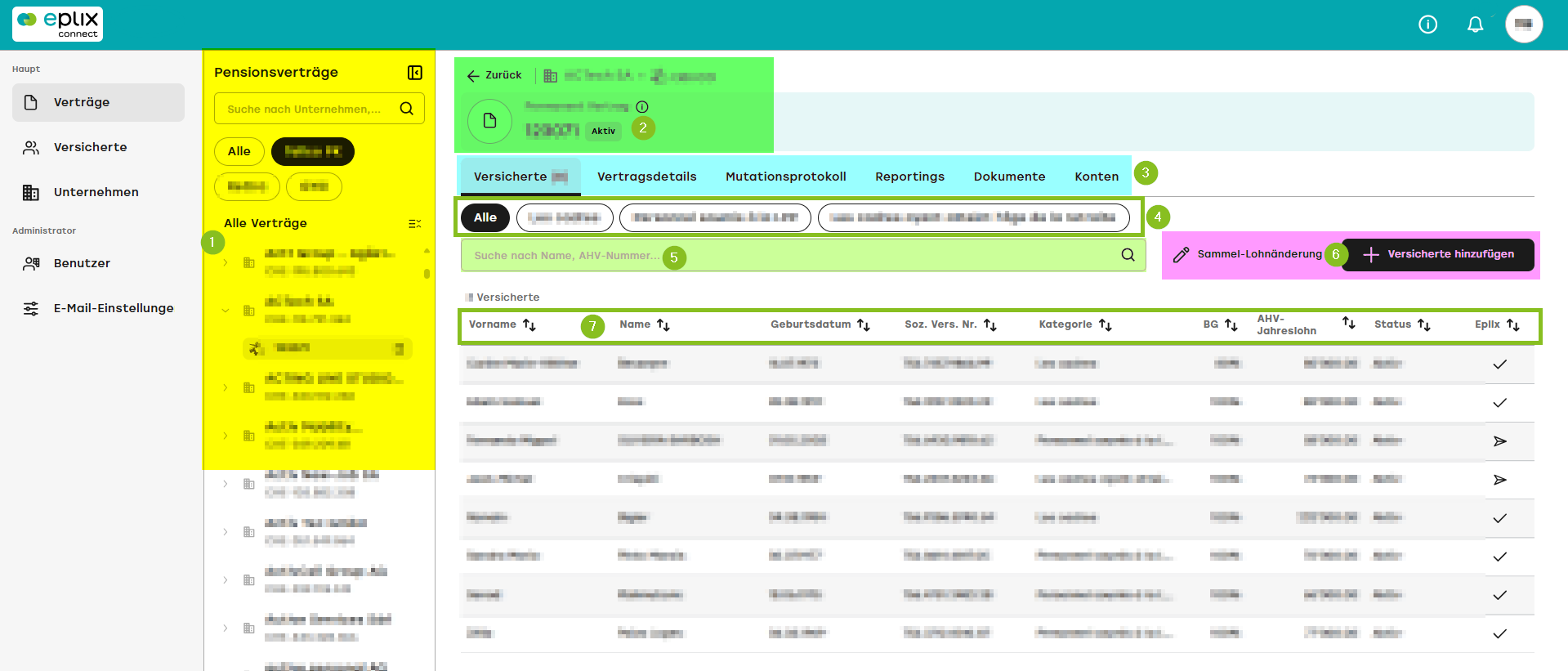The image size is (1568, 671).
Task: Switch to the Vertragsdetails tab
Action: 647,177
